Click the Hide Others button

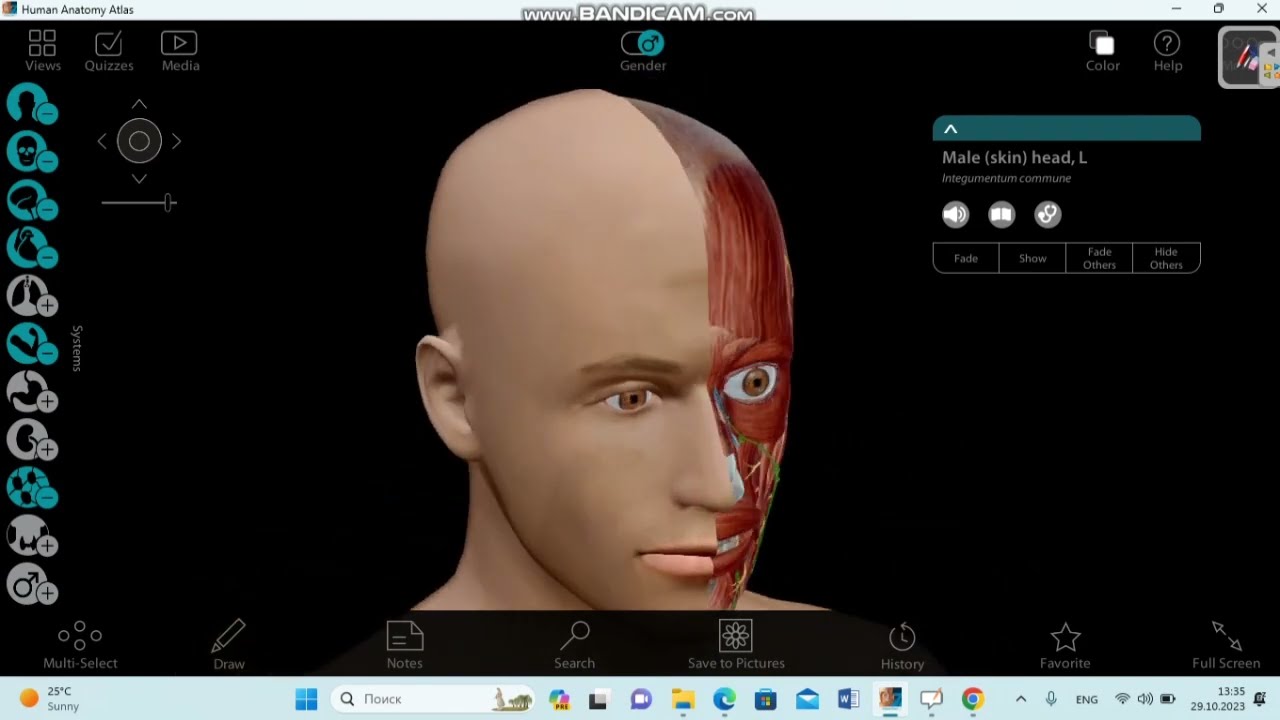click(1166, 258)
